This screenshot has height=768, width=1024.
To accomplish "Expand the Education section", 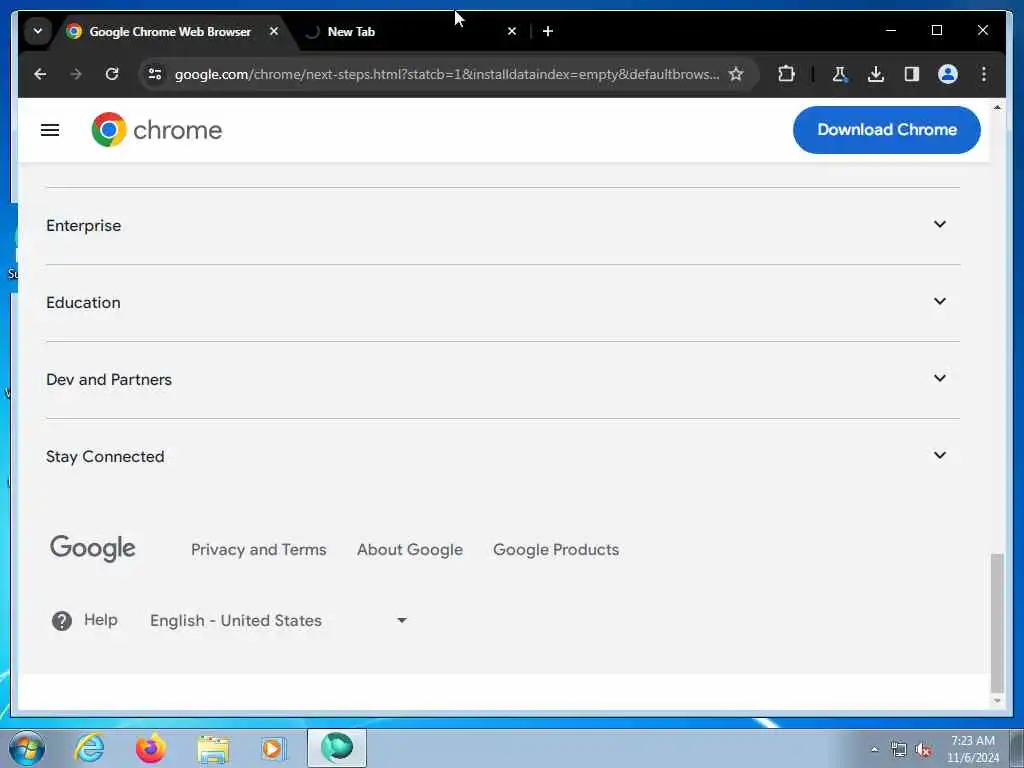I will pos(502,302).
